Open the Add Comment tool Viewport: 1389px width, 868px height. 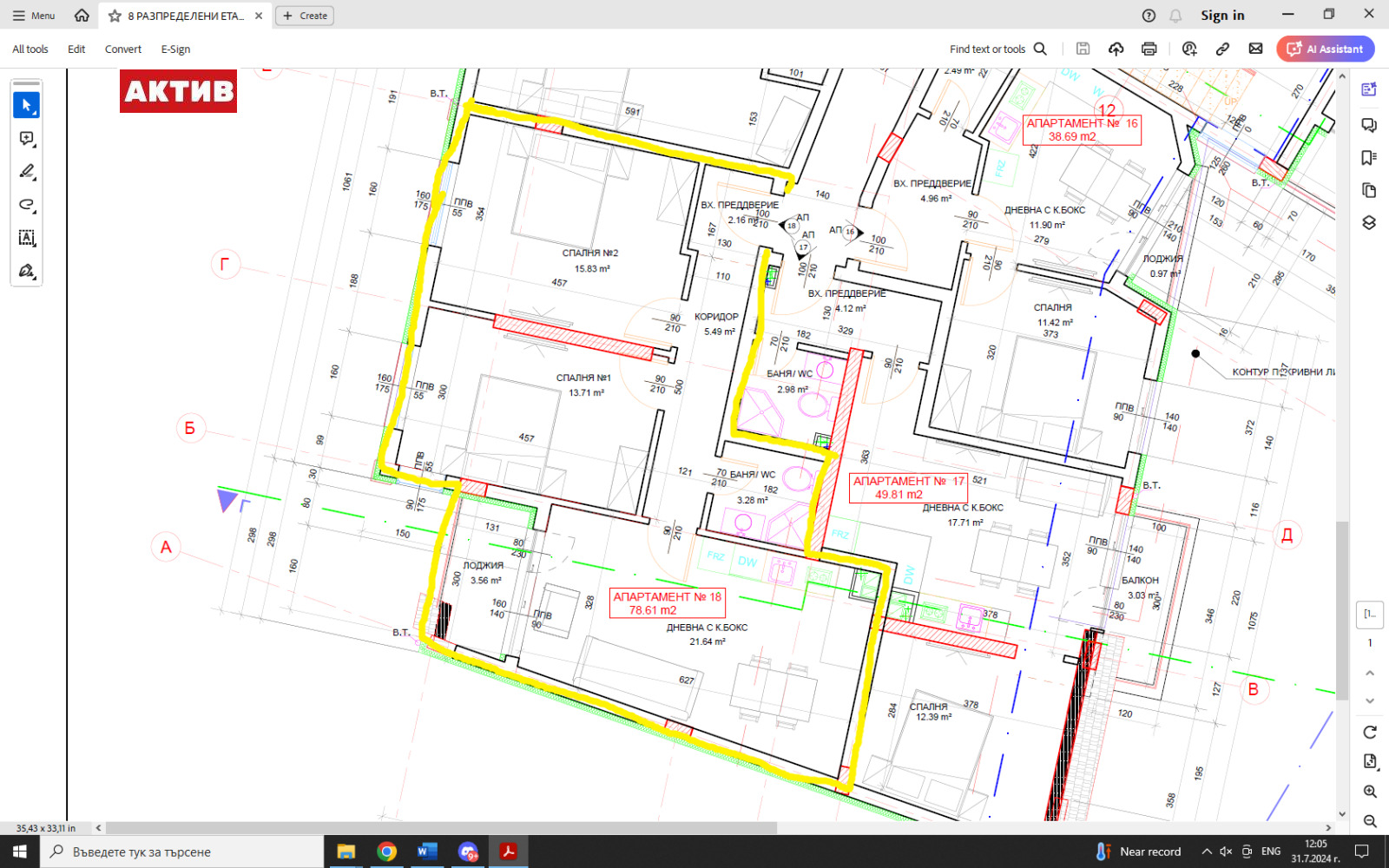coord(26,138)
